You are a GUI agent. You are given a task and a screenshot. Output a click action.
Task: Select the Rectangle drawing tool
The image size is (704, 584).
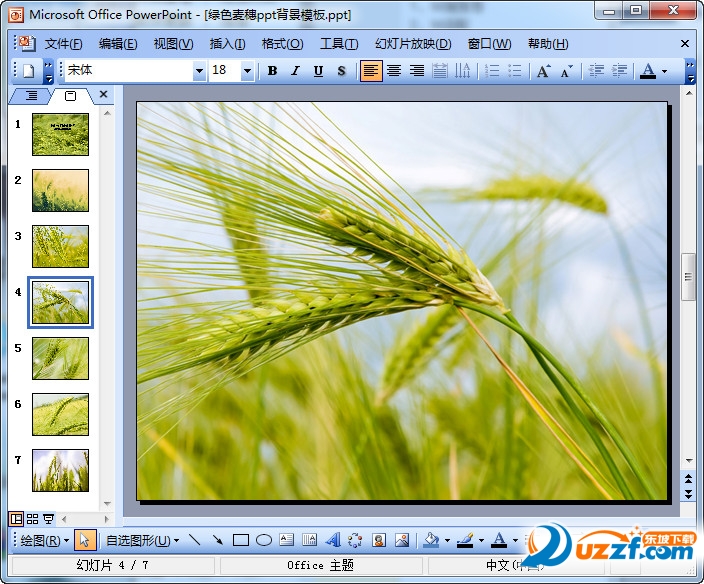(241, 540)
